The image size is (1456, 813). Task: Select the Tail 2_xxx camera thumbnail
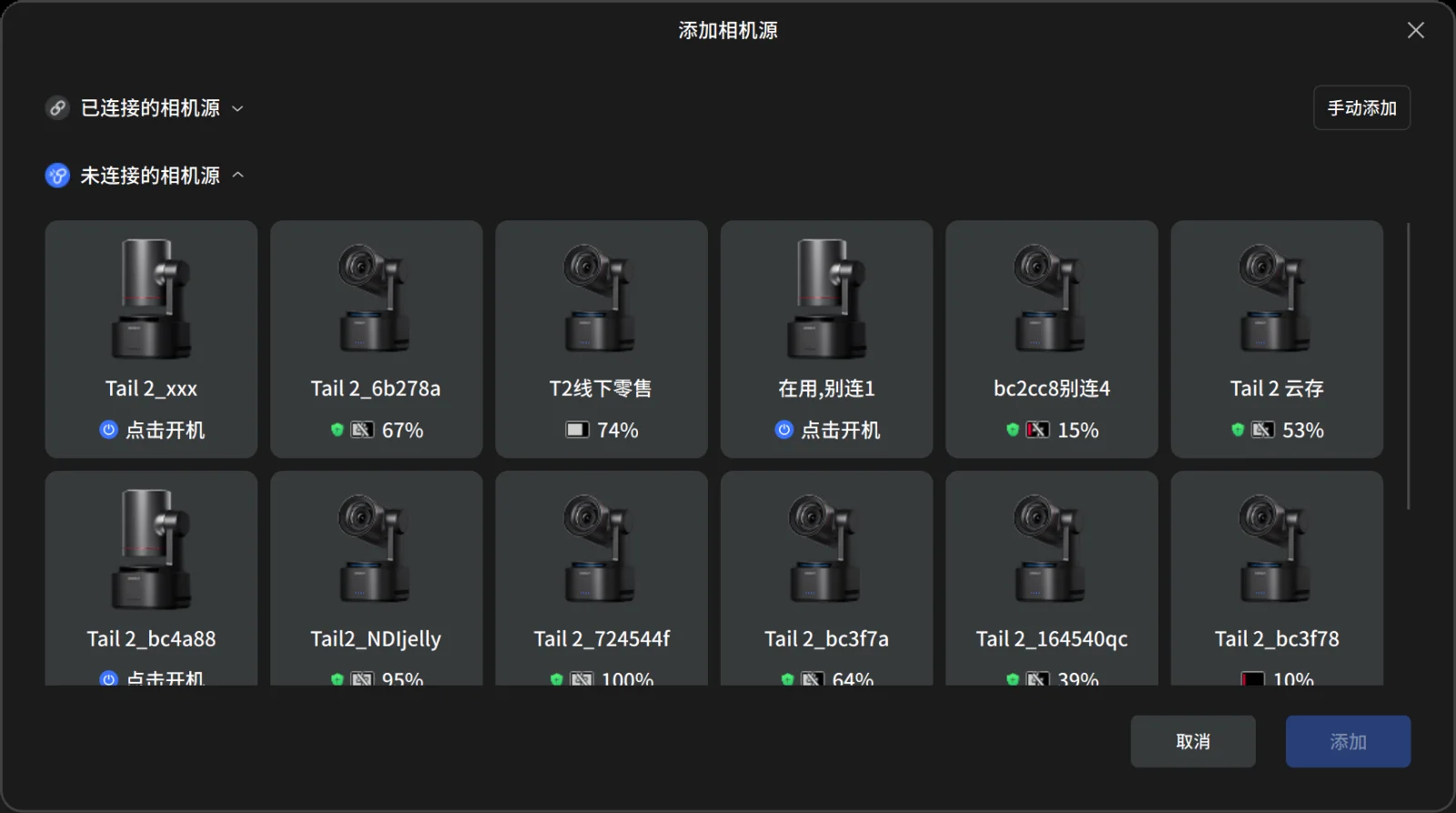pos(151,299)
